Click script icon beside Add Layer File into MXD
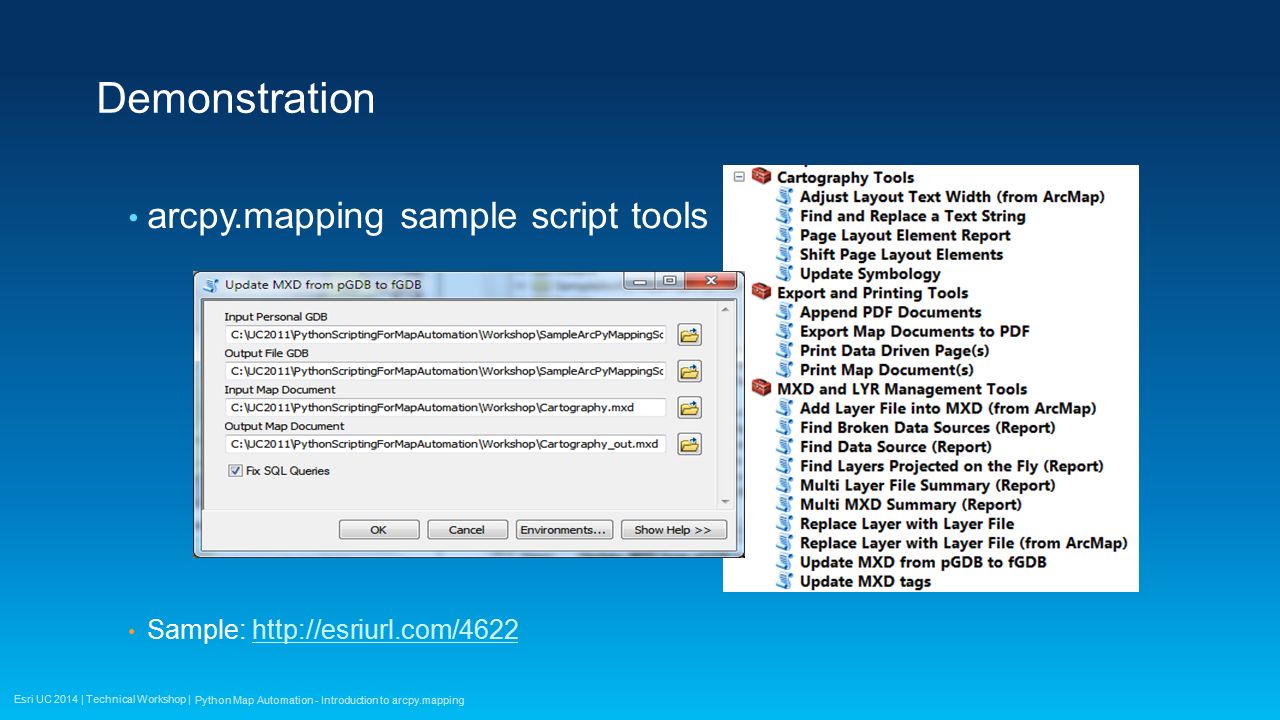Viewport: 1280px width, 720px height. [785, 408]
